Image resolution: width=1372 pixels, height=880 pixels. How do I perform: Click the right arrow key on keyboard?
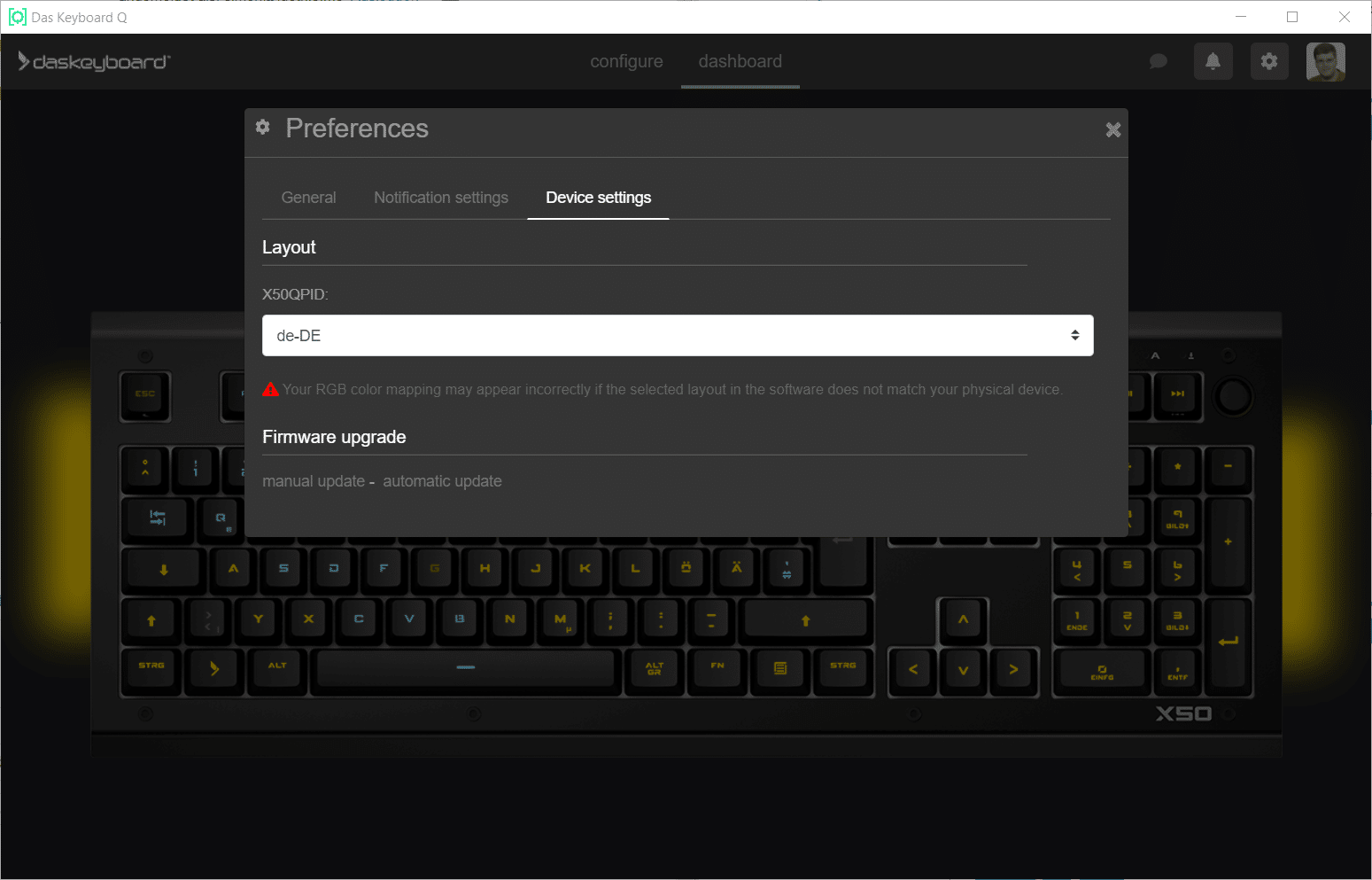(x=1013, y=670)
